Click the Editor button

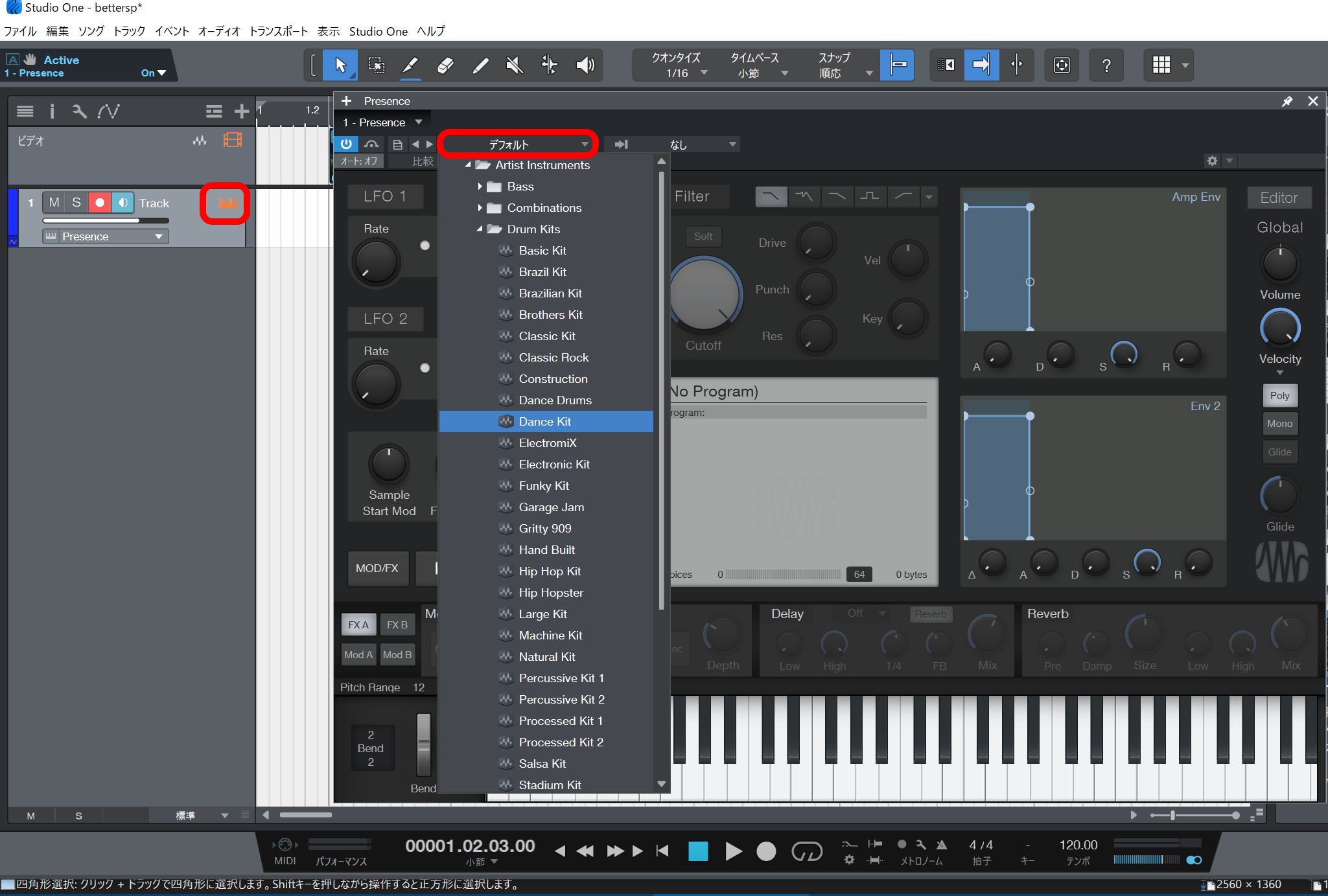tap(1279, 198)
